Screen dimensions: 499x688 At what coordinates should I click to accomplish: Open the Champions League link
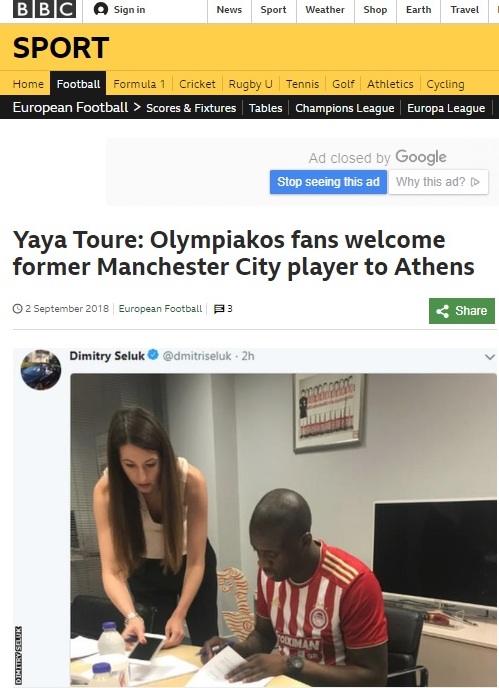(345, 108)
